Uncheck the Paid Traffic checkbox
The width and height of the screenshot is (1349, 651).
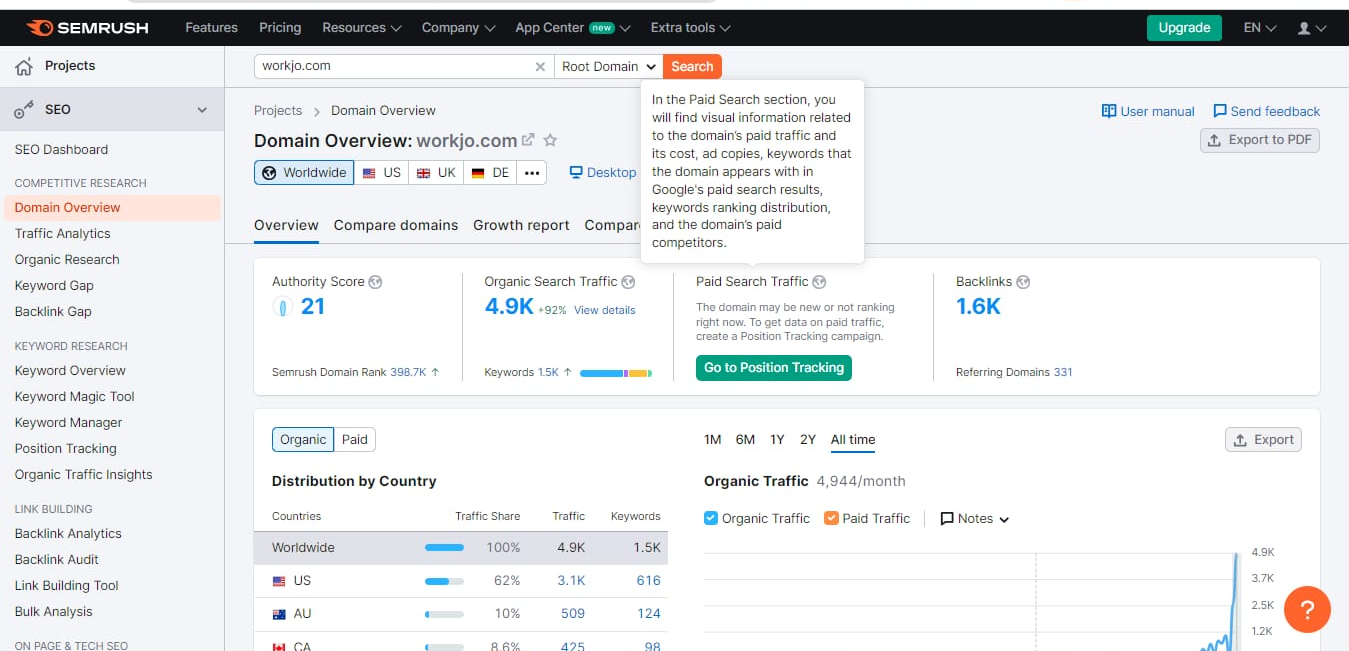[x=831, y=518]
